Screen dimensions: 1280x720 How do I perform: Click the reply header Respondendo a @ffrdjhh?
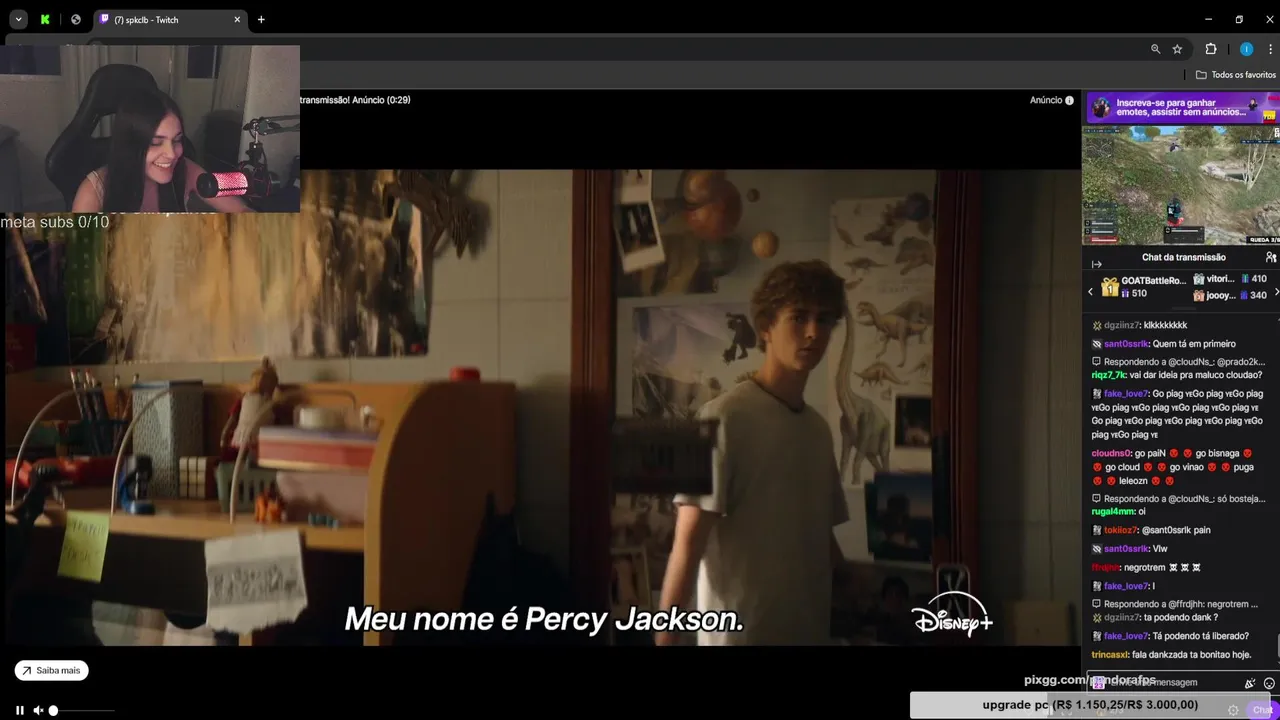click(1175, 604)
